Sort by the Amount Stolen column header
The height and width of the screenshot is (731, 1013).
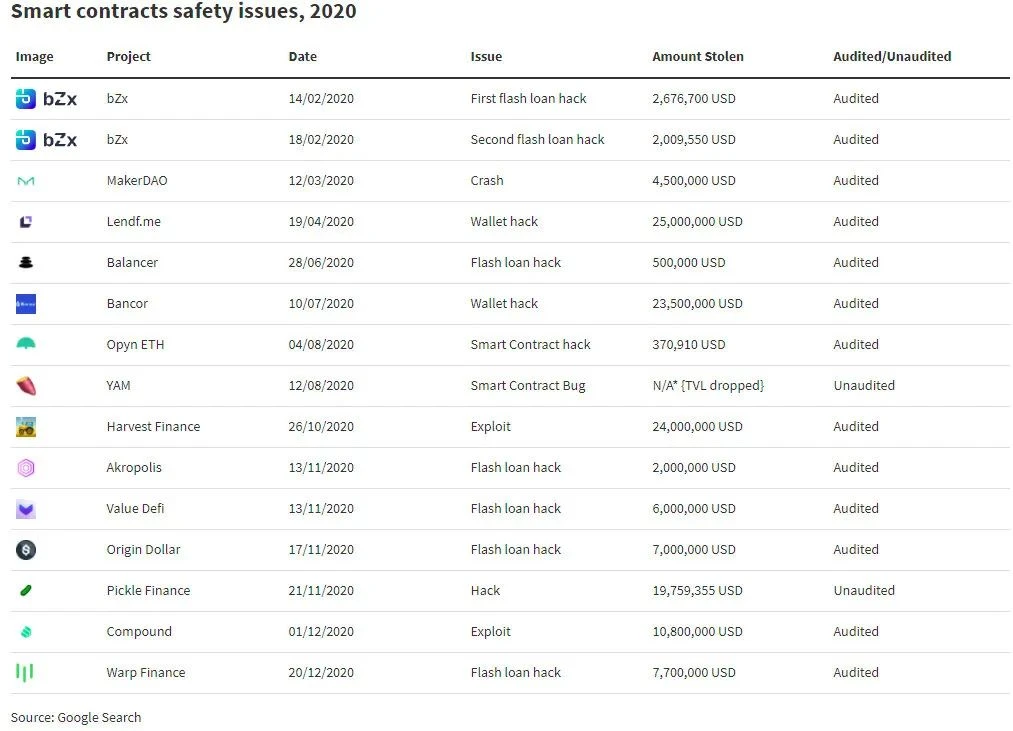click(x=698, y=57)
